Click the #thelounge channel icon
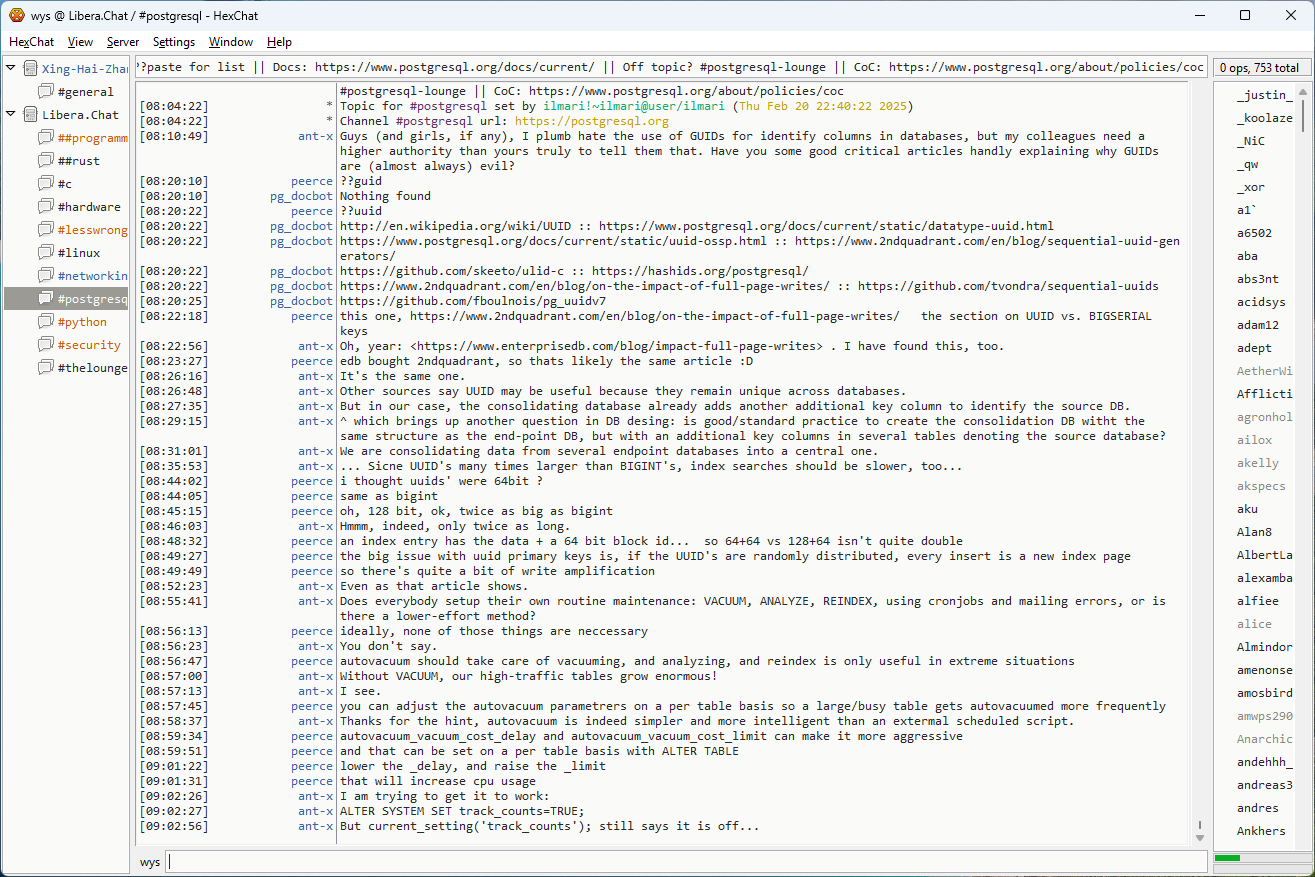 (46, 368)
